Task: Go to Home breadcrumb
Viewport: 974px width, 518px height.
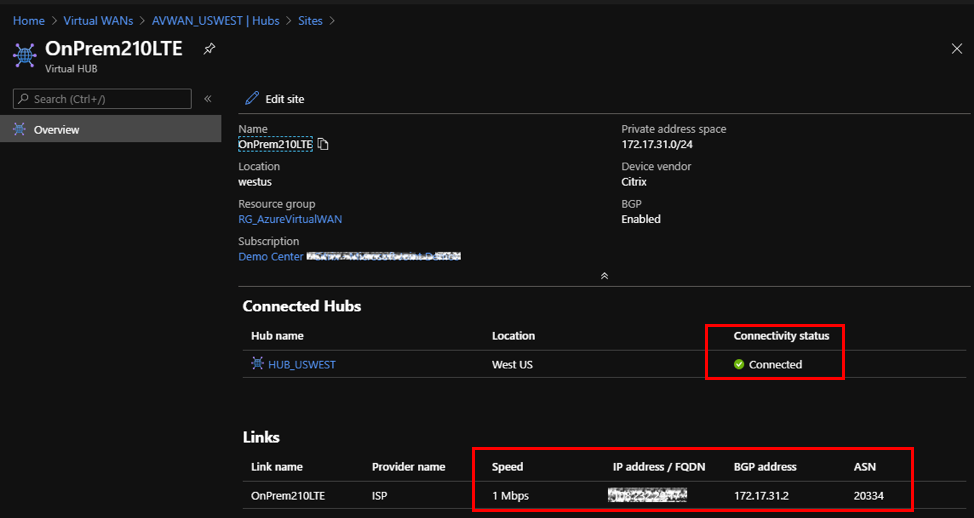Action: pos(29,20)
